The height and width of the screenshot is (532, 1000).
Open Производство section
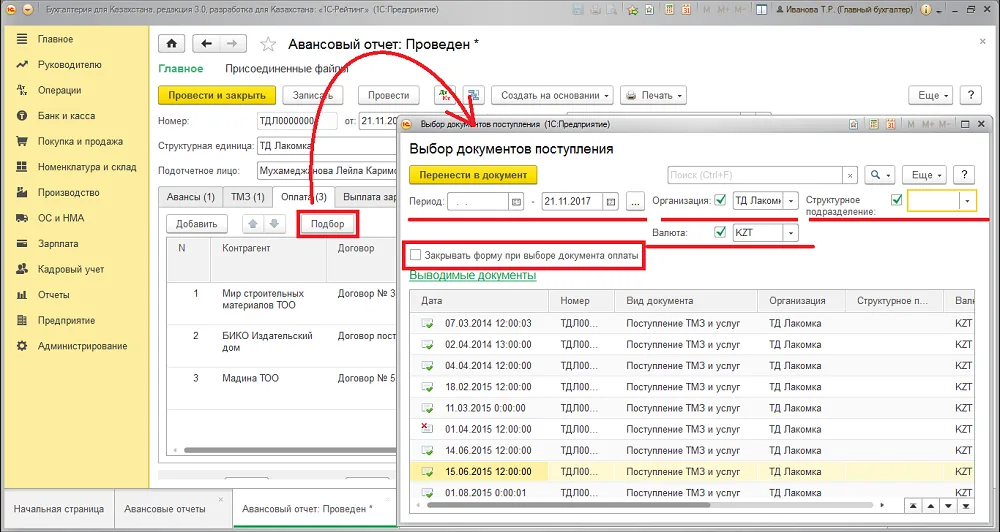(x=69, y=192)
